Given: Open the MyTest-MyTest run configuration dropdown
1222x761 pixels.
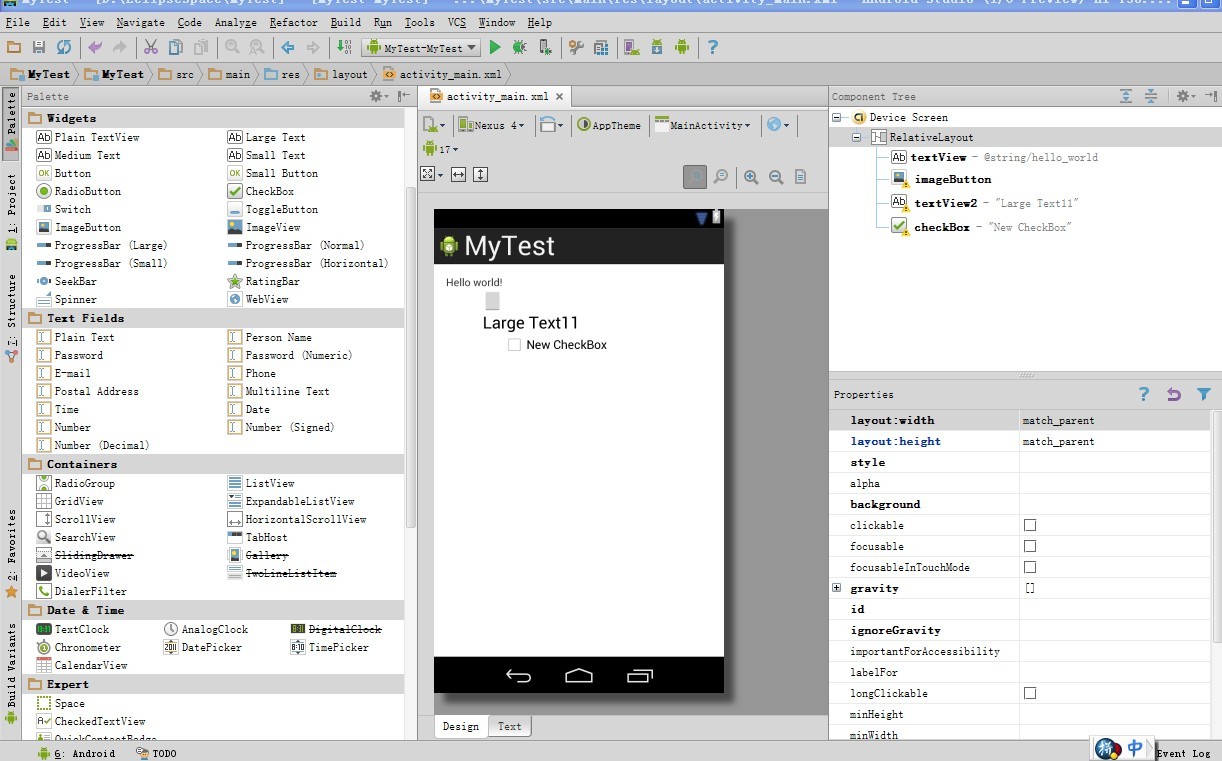Looking at the screenshot, I should [x=421, y=47].
